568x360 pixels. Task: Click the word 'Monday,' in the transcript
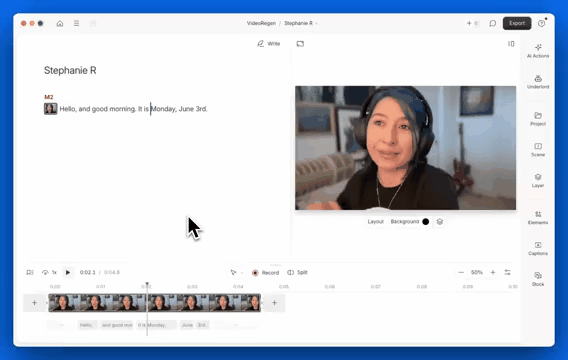(163, 109)
